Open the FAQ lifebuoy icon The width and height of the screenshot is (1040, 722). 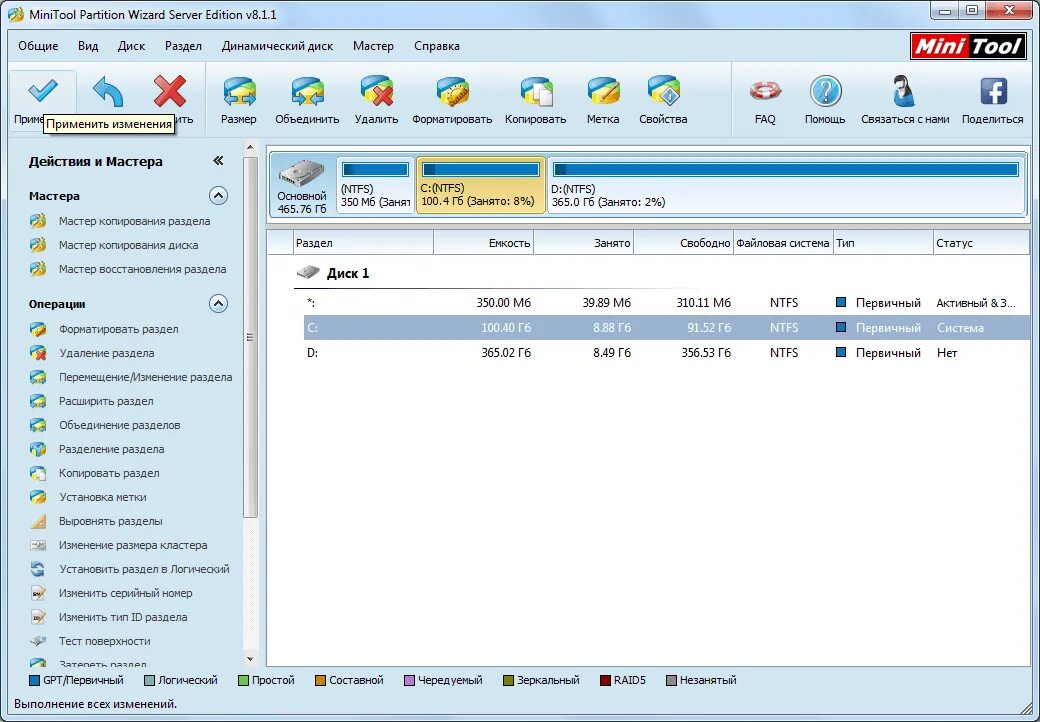[765, 91]
